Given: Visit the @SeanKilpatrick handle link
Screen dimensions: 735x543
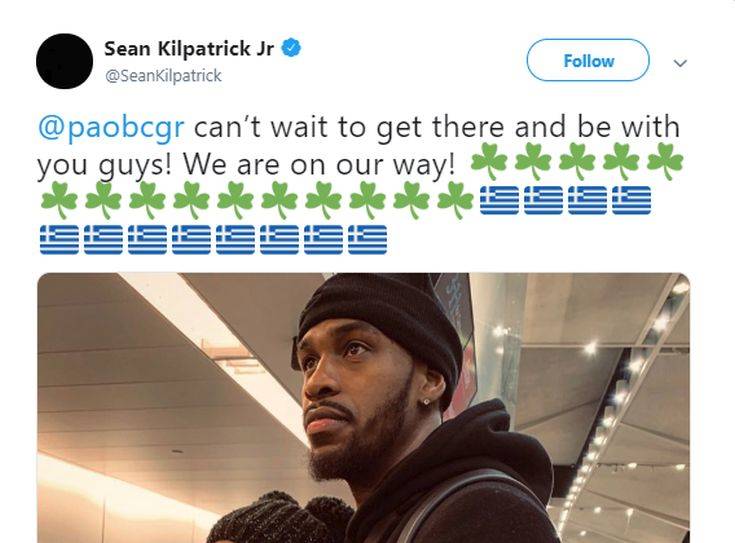Looking at the screenshot, I should click(164, 76).
